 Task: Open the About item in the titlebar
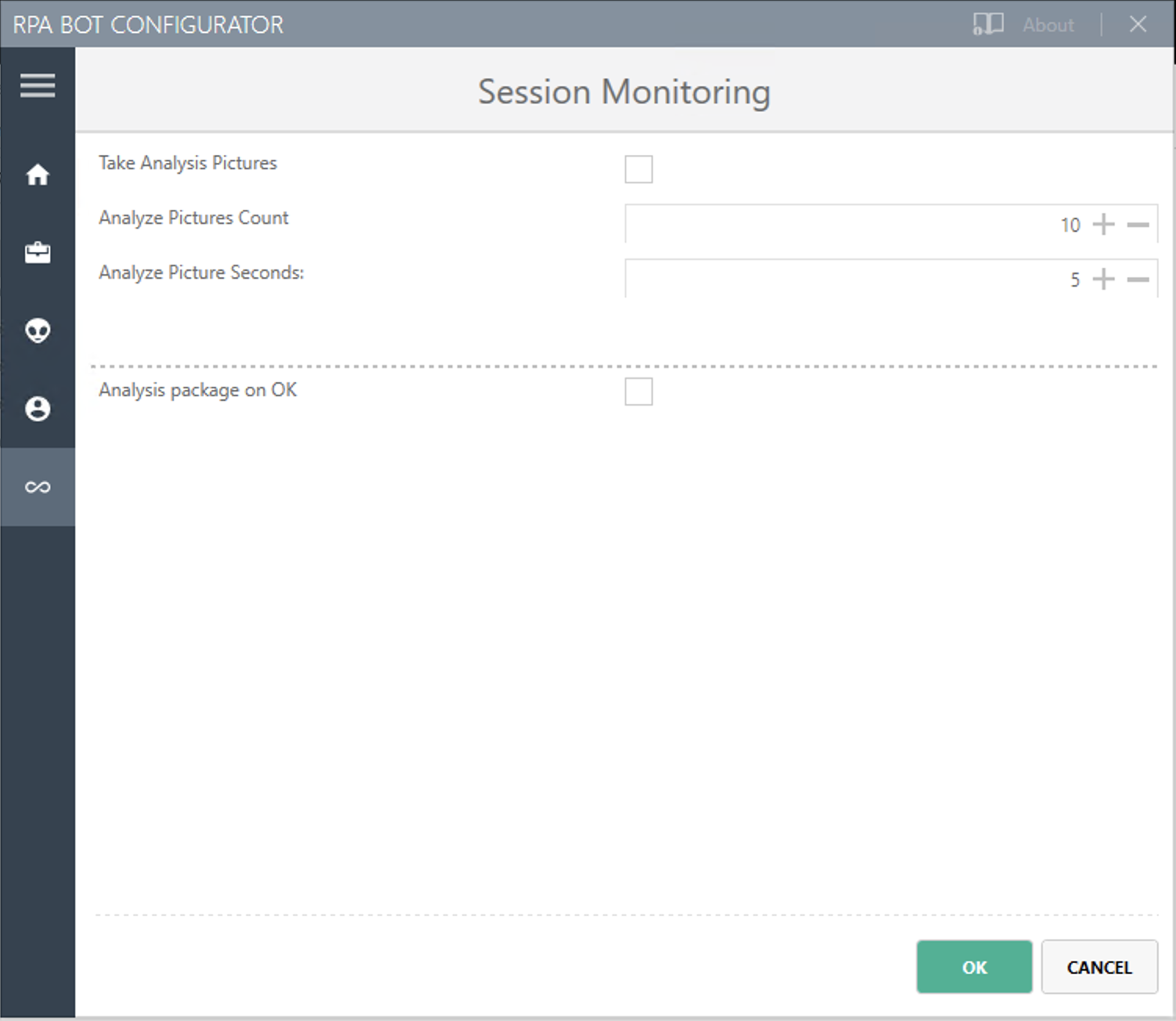[x=1048, y=24]
